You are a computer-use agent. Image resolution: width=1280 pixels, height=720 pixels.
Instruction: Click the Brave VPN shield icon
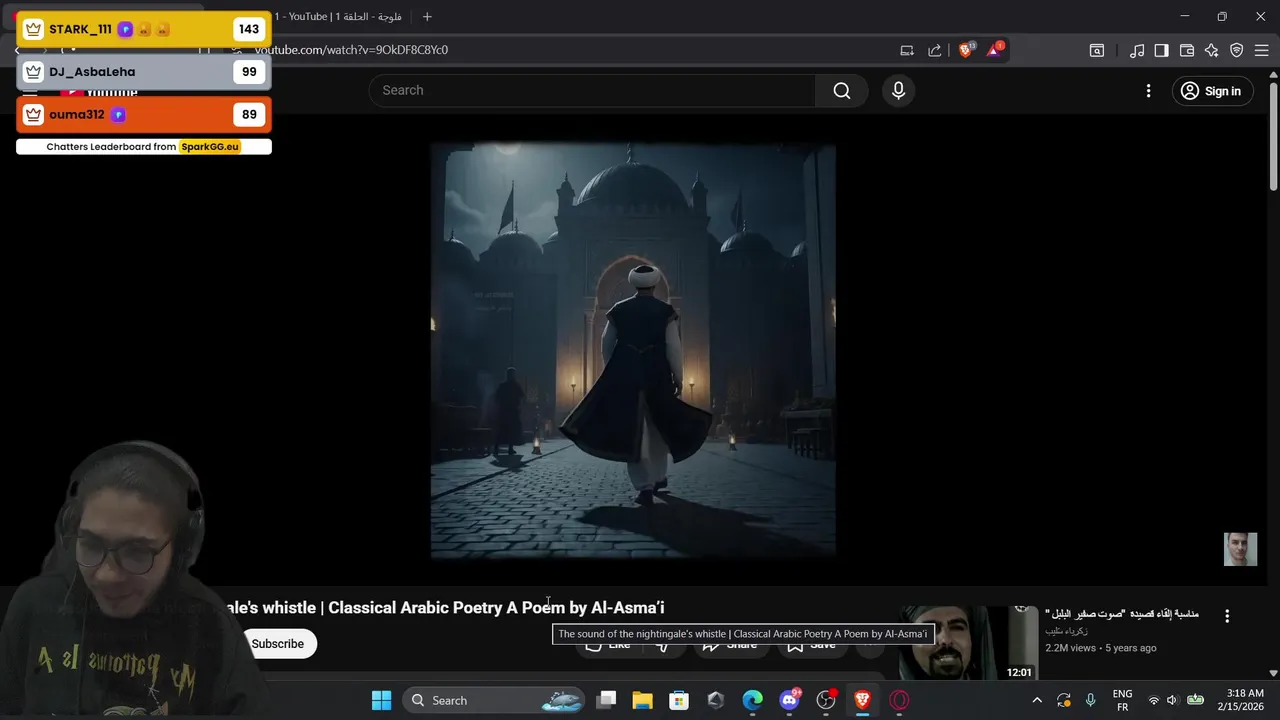pyautogui.click(x=1237, y=50)
